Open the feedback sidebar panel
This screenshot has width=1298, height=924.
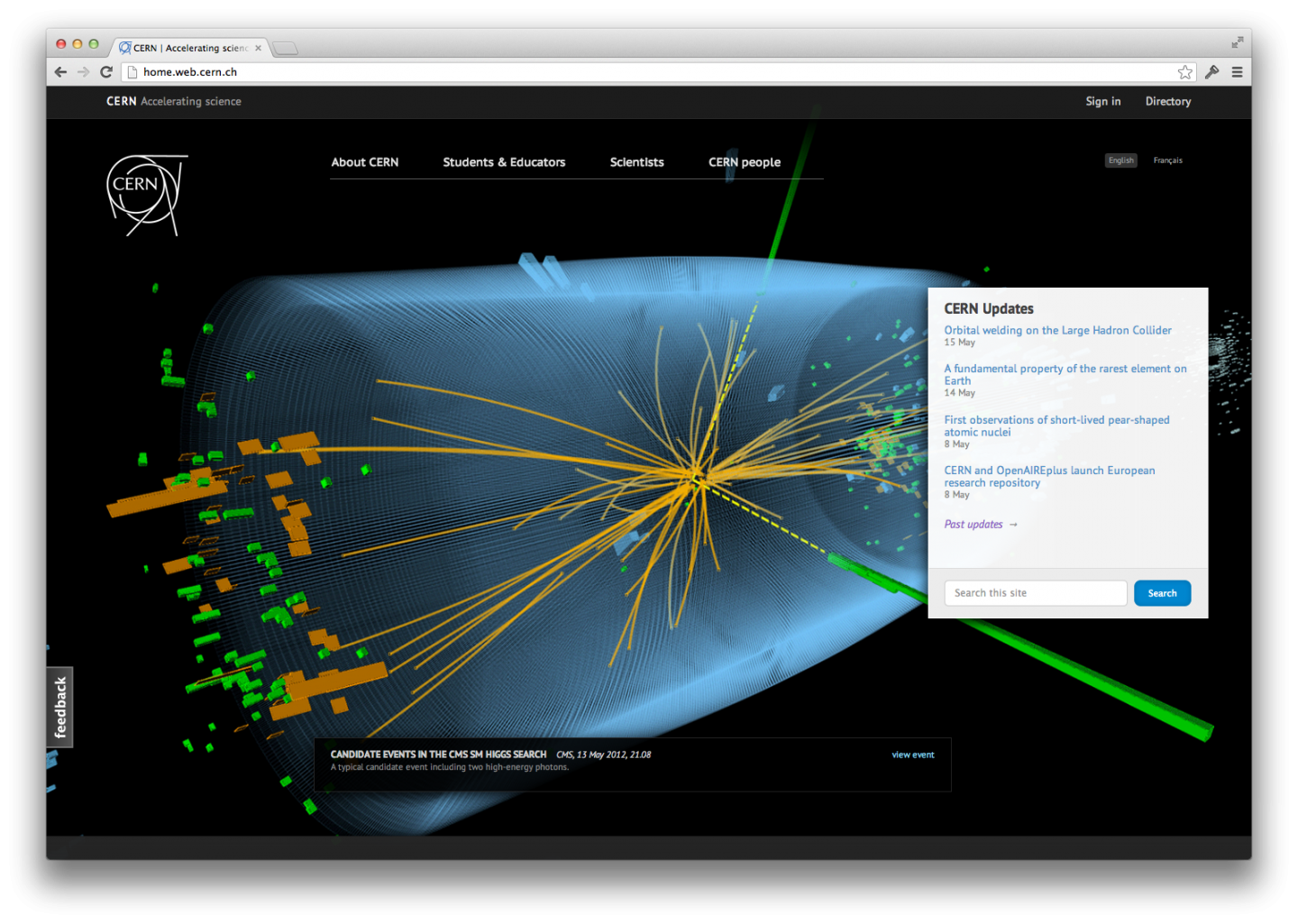(59, 707)
